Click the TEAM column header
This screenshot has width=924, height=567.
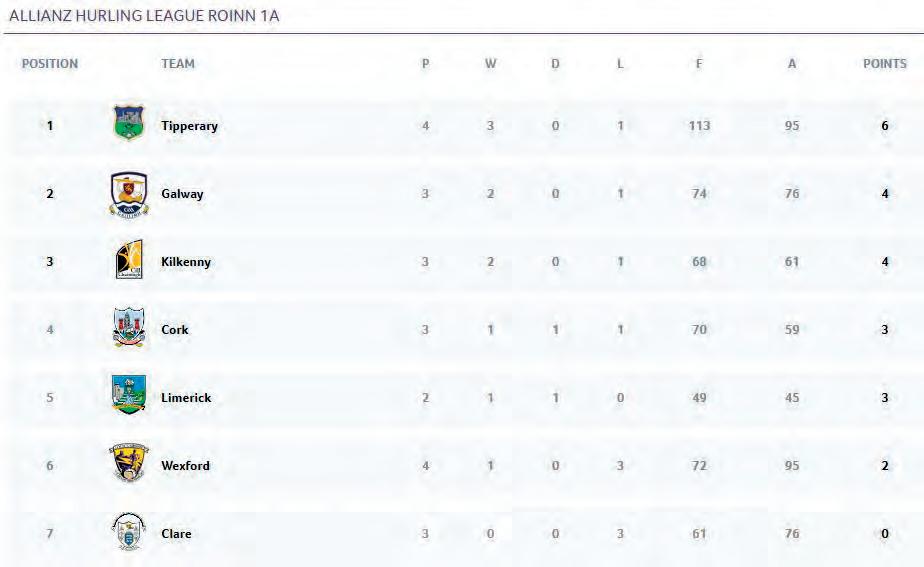tap(178, 64)
